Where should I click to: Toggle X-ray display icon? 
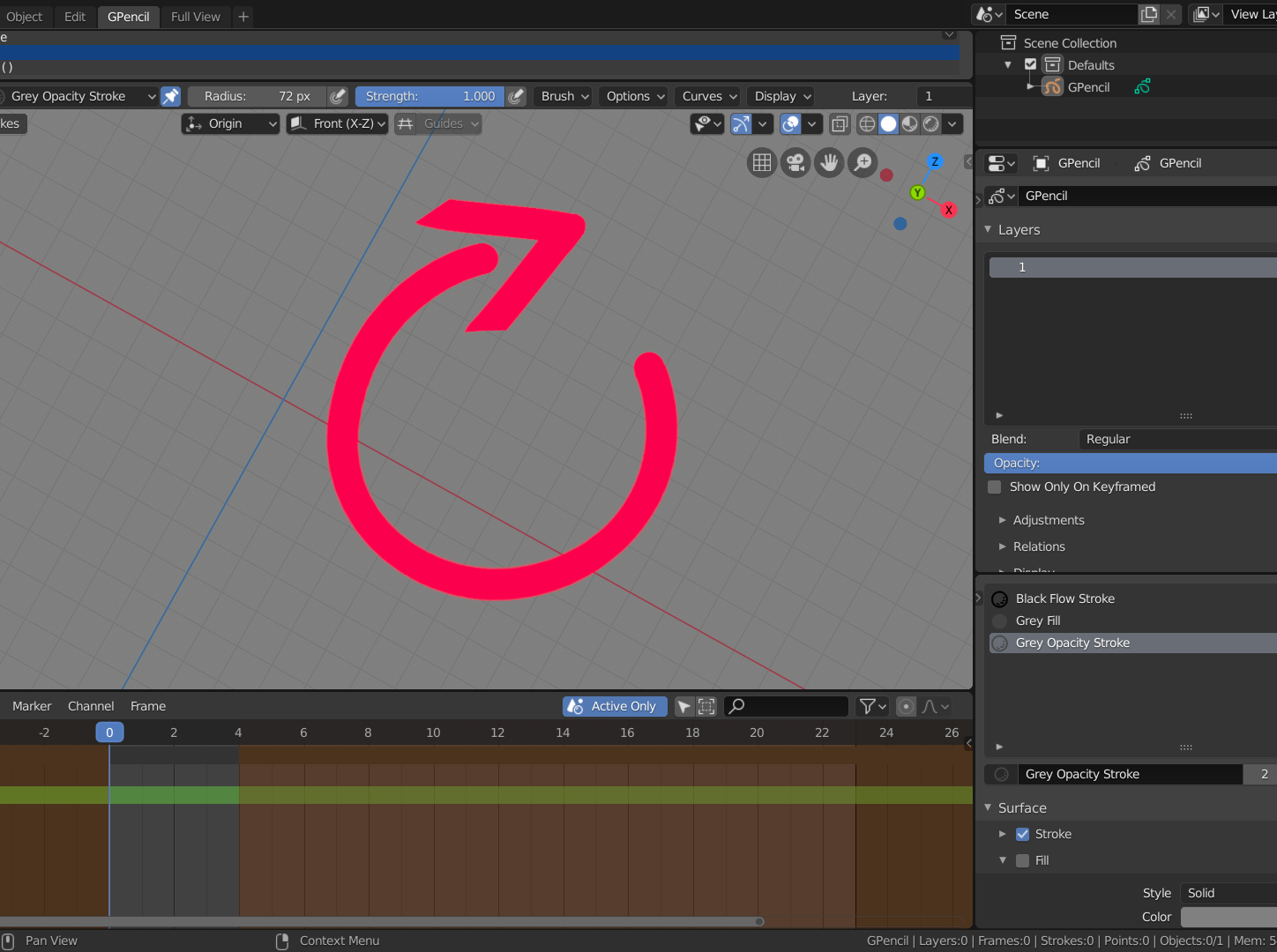pos(840,124)
